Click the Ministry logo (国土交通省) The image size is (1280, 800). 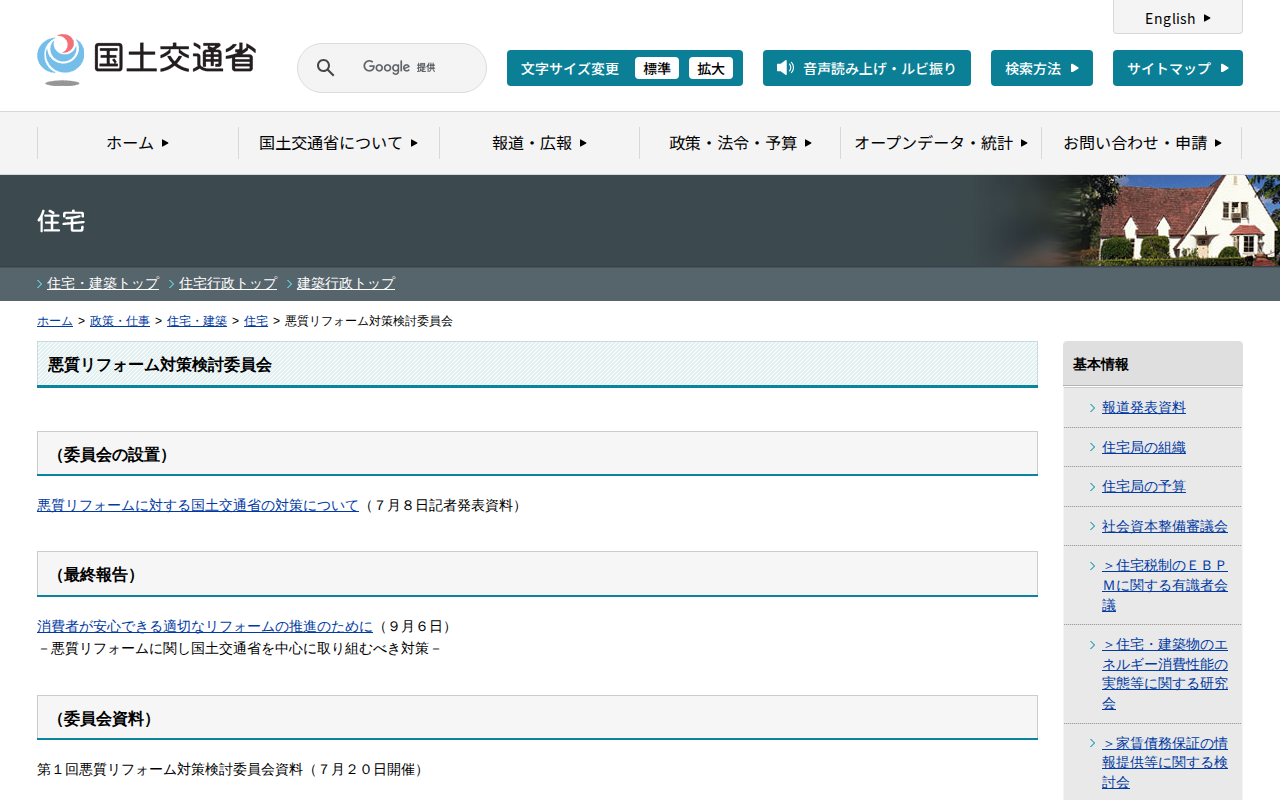point(146,59)
